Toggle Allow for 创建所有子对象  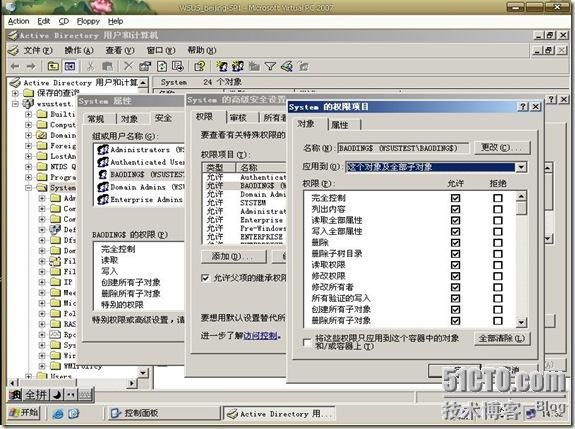455,309
